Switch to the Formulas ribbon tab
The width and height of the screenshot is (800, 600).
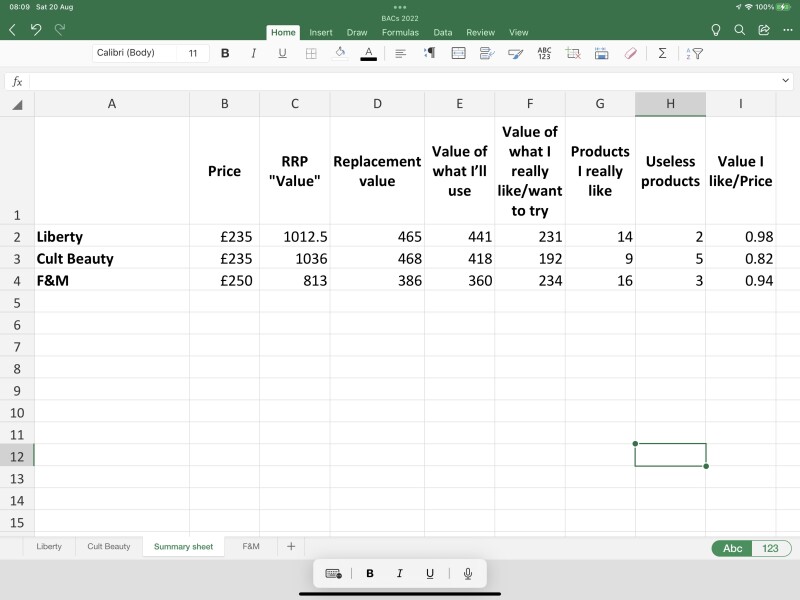pos(400,32)
